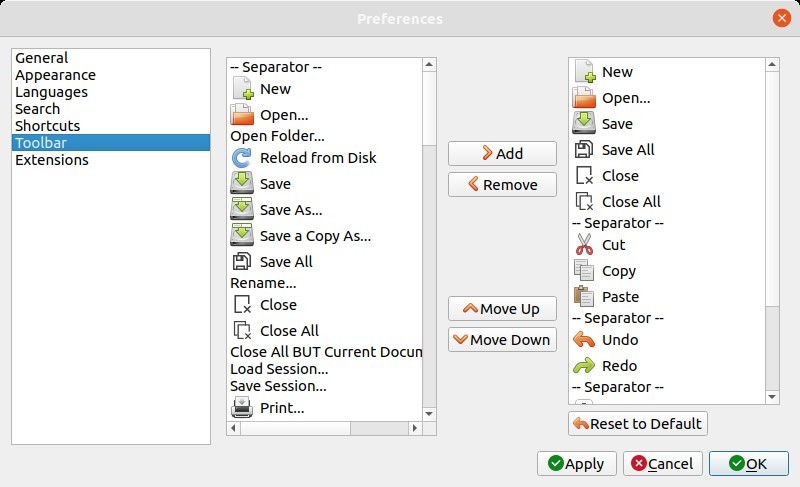This screenshot has width=800, height=487.
Task: Click the Copy icon in current toolbar list
Action: (584, 271)
